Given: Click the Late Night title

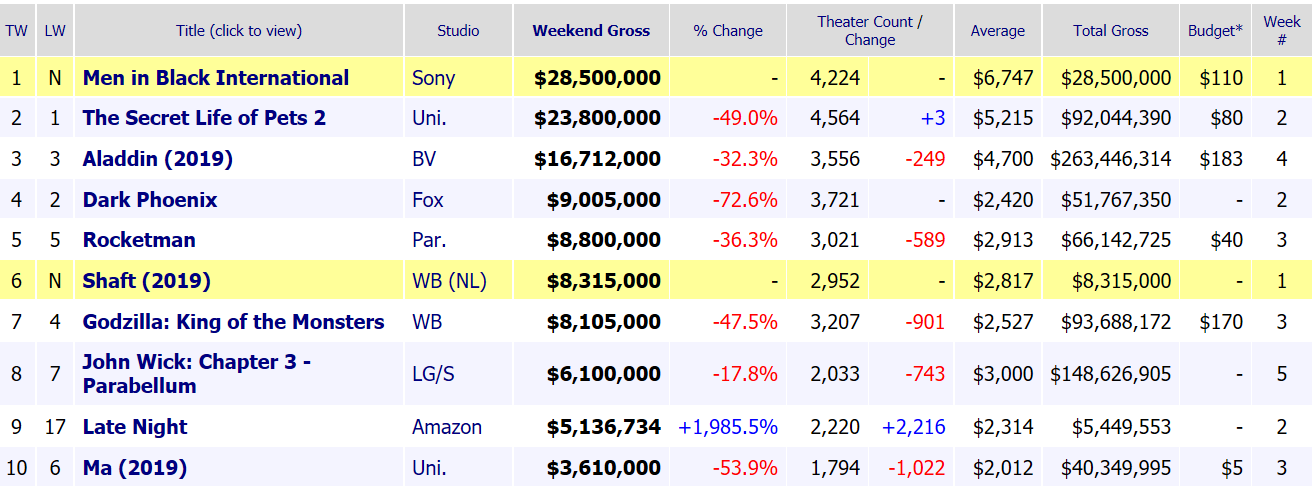Looking at the screenshot, I should (135, 427).
